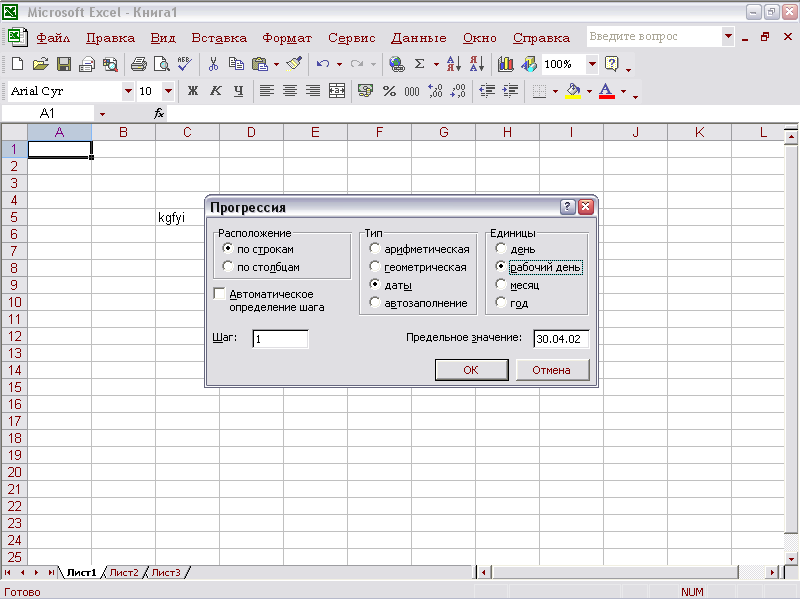Click the AutoSum sigma icon

pyautogui.click(x=419, y=64)
